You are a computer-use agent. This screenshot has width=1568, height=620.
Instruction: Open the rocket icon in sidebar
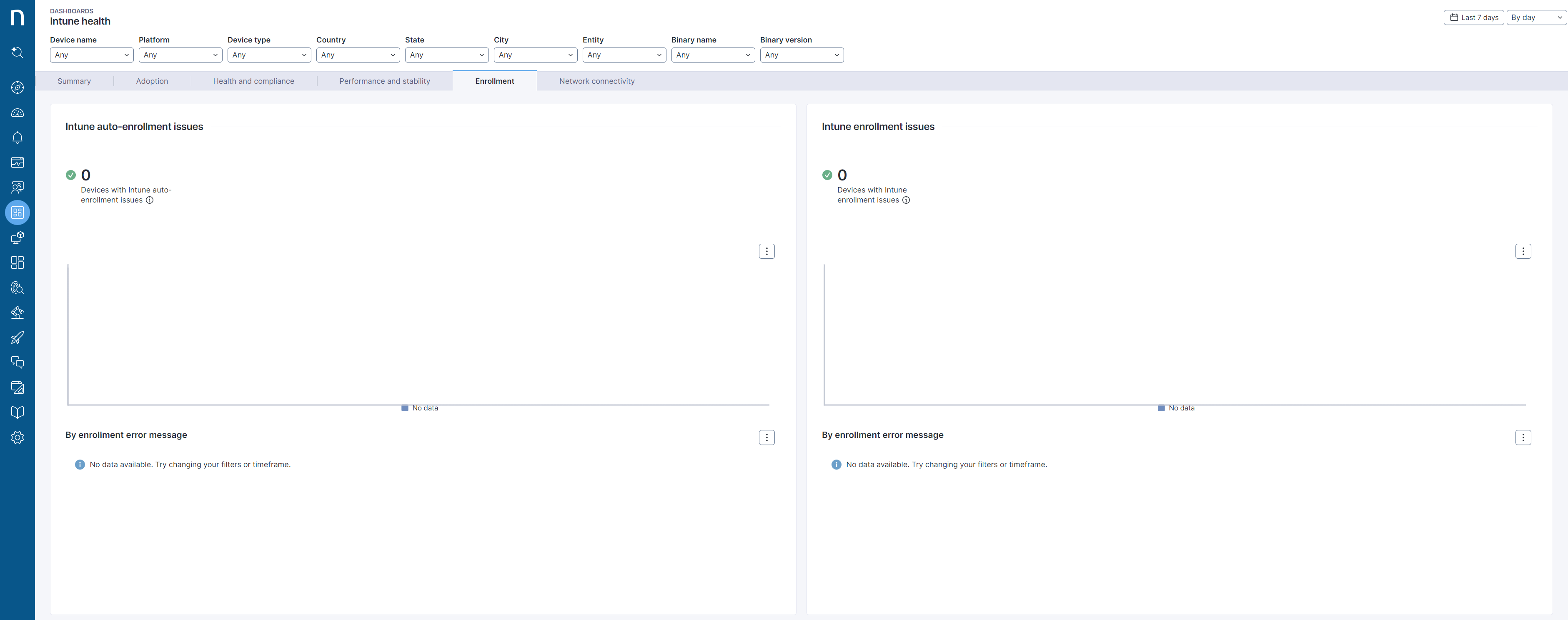[x=18, y=337]
